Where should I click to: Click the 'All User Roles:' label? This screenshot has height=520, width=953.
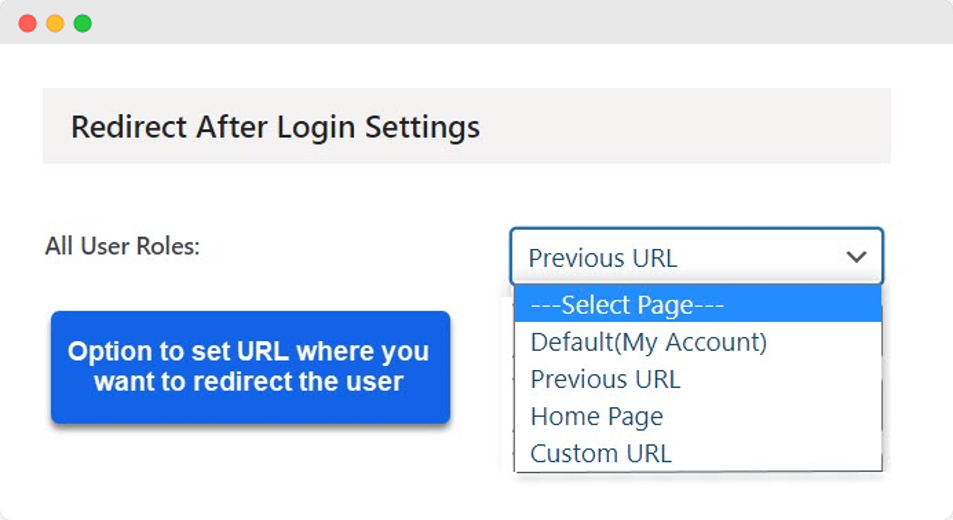coord(122,246)
